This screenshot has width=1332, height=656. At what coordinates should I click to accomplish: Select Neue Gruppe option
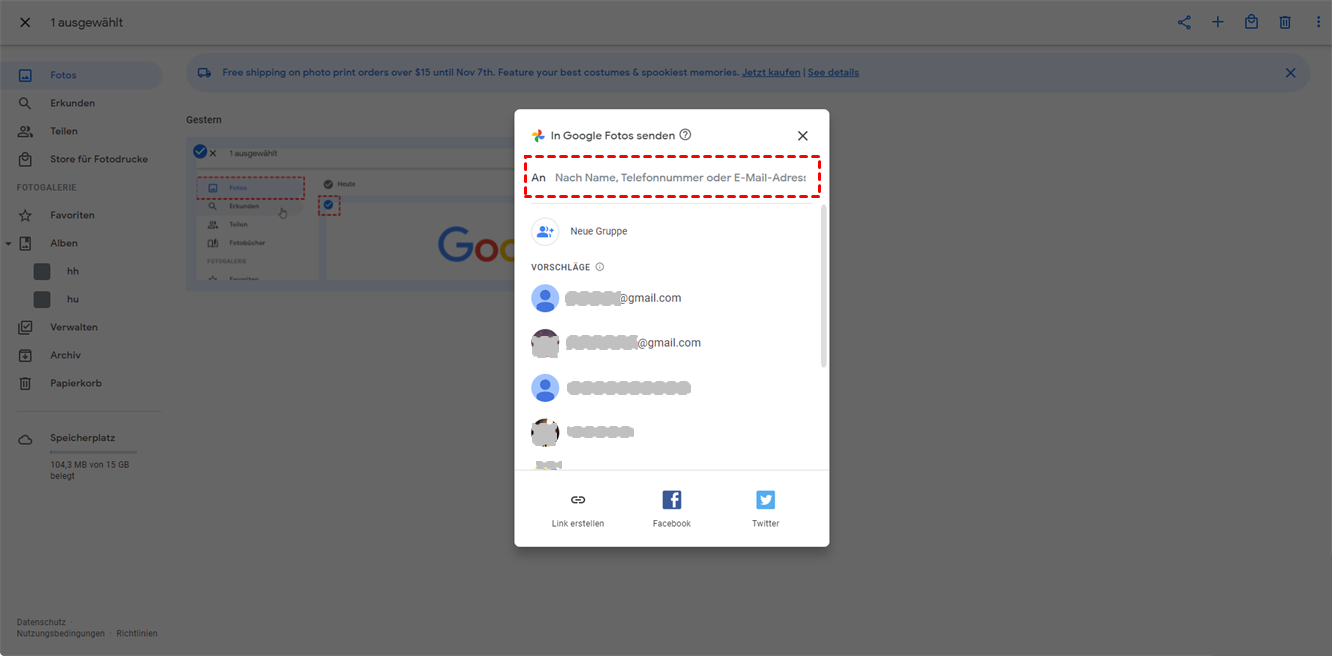[598, 231]
